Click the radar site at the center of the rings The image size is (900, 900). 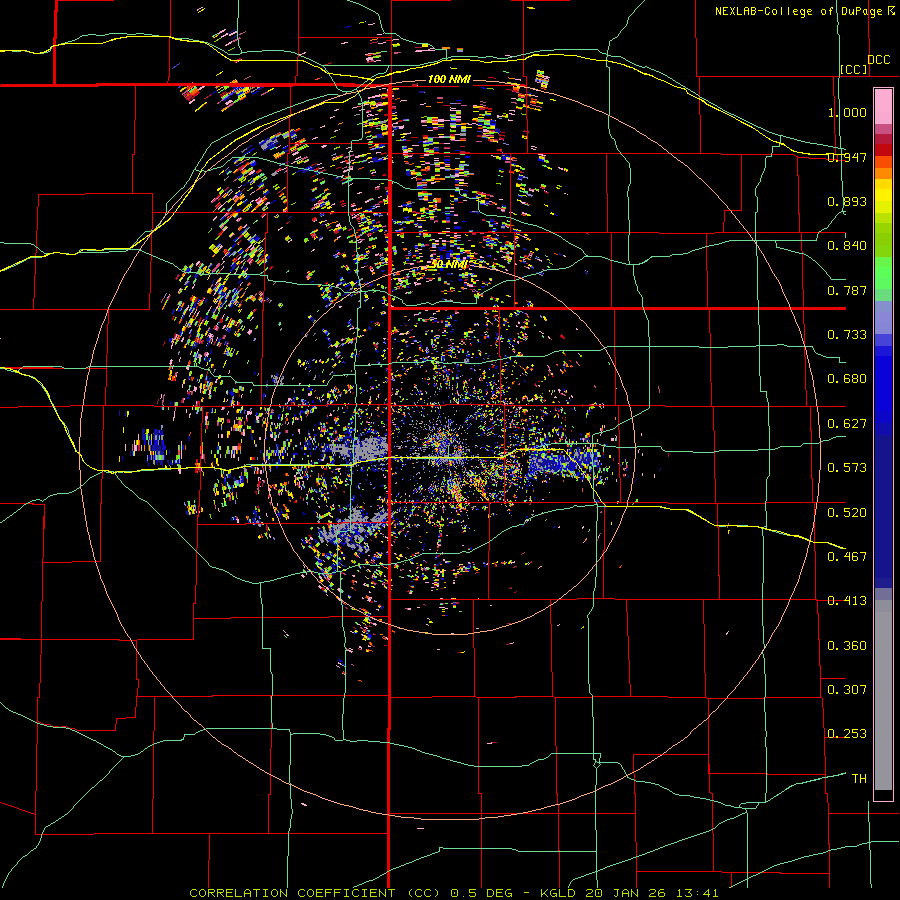(448, 451)
